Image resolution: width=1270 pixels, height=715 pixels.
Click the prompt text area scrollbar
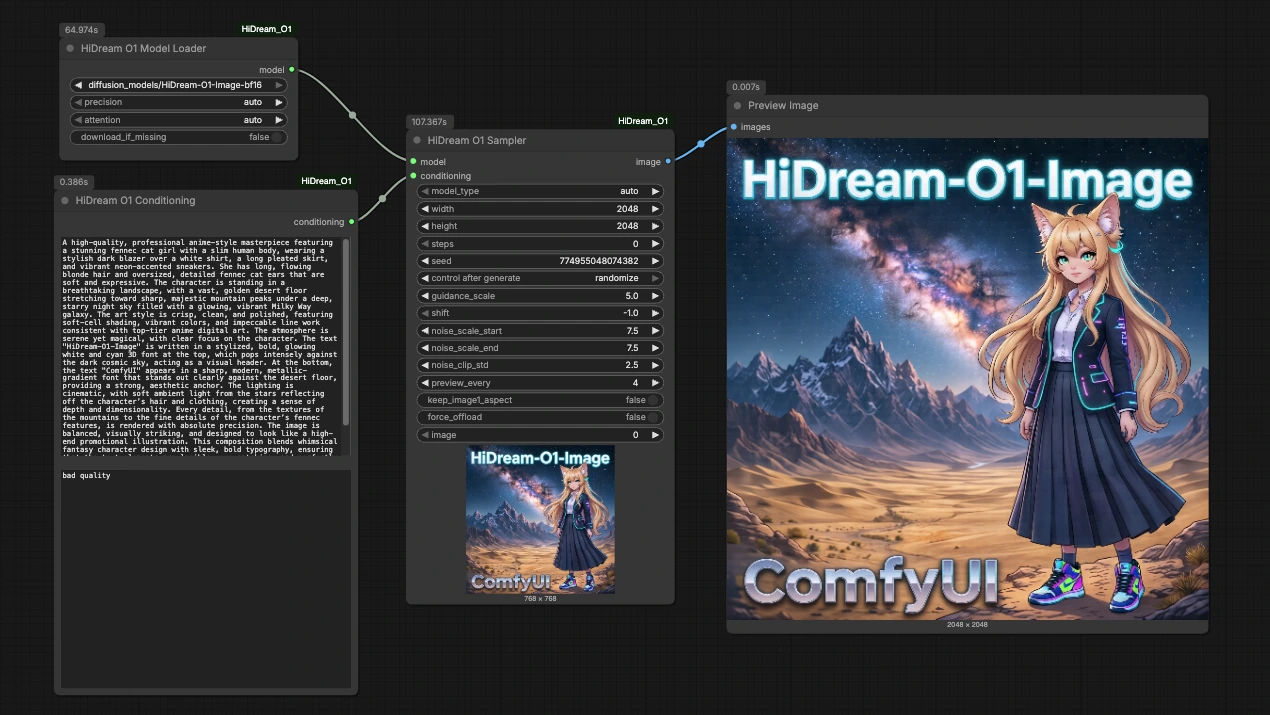pyautogui.click(x=347, y=330)
